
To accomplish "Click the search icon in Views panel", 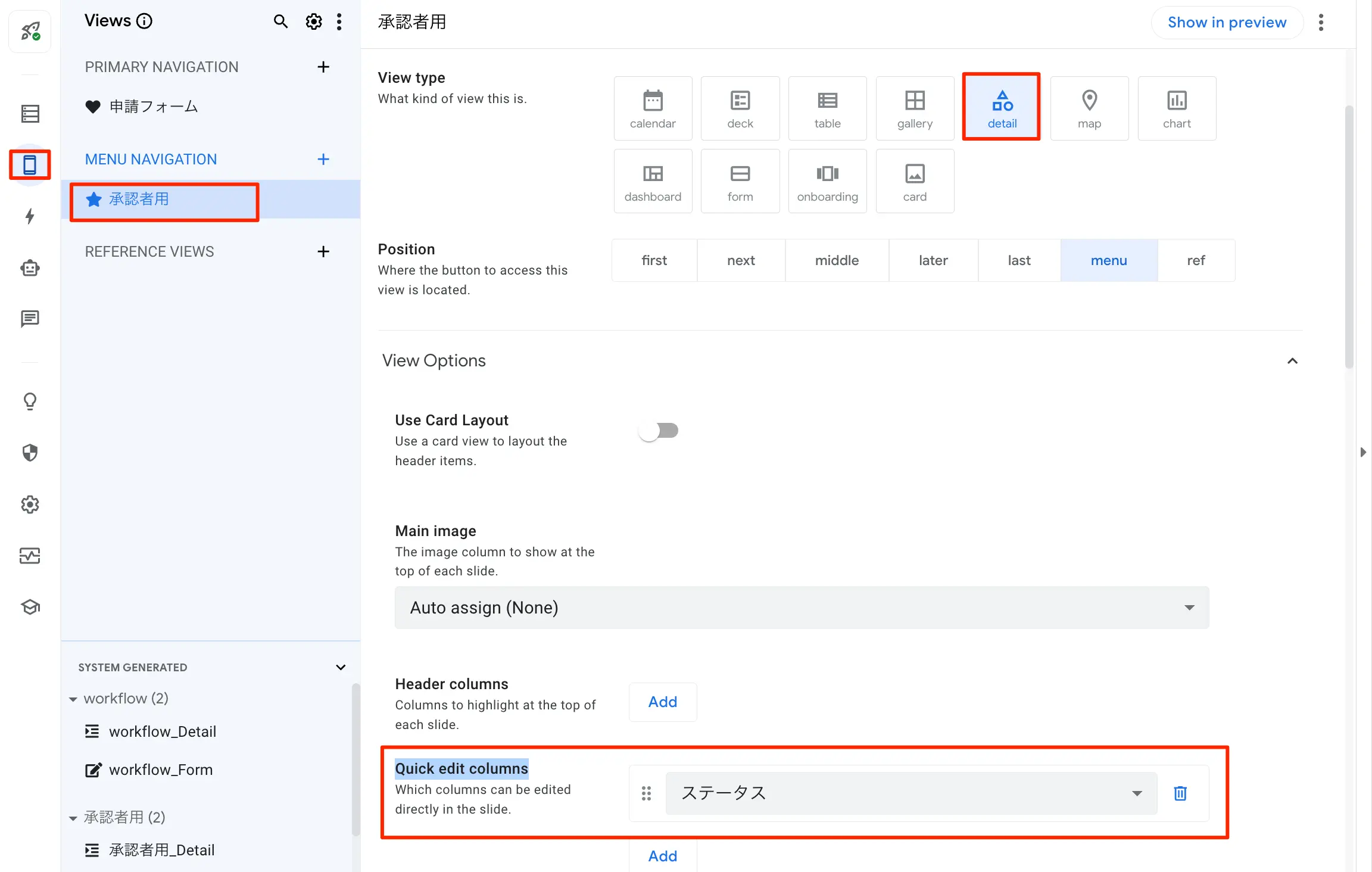I will 280,21.
